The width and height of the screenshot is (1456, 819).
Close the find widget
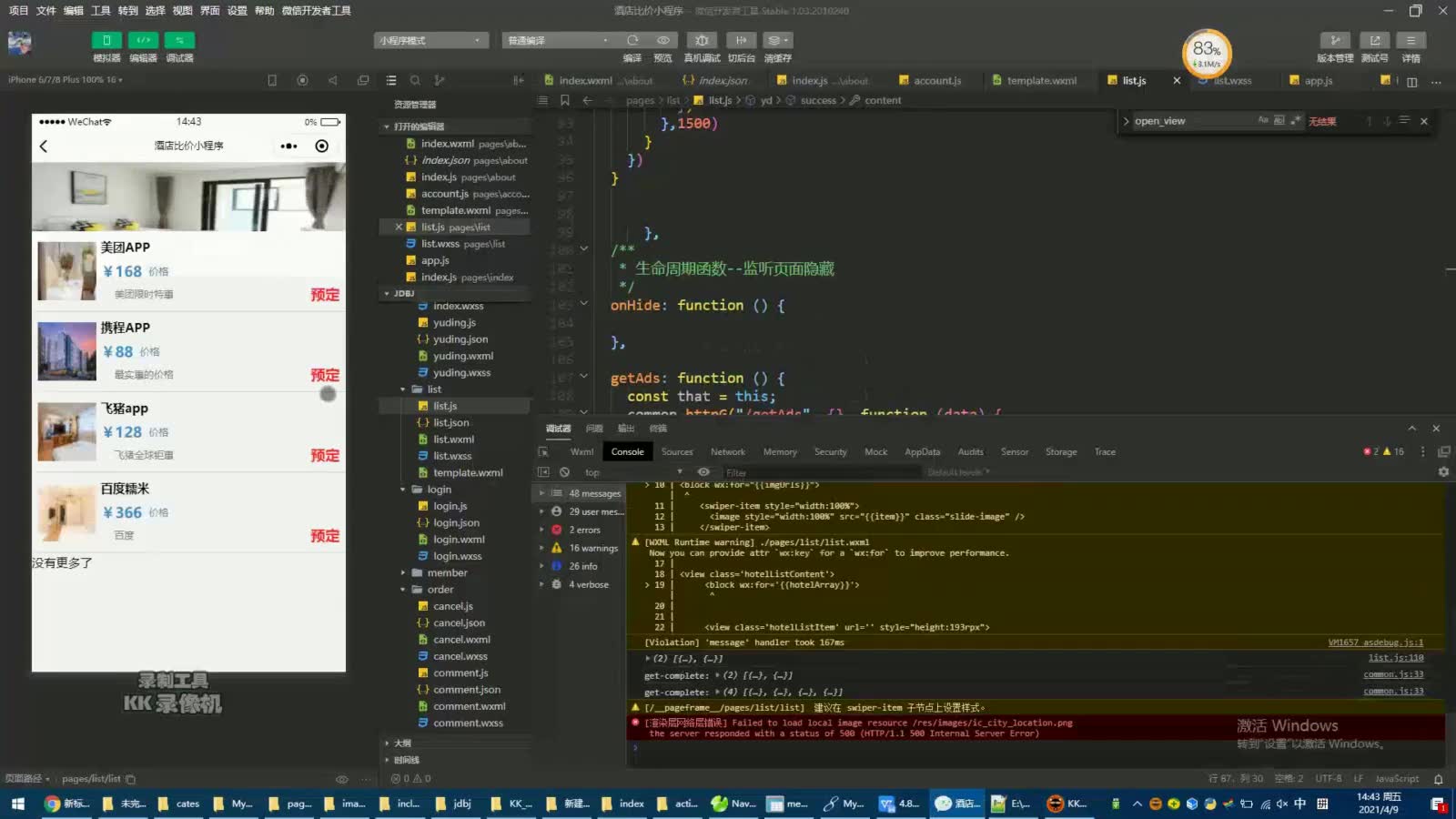point(1424,121)
